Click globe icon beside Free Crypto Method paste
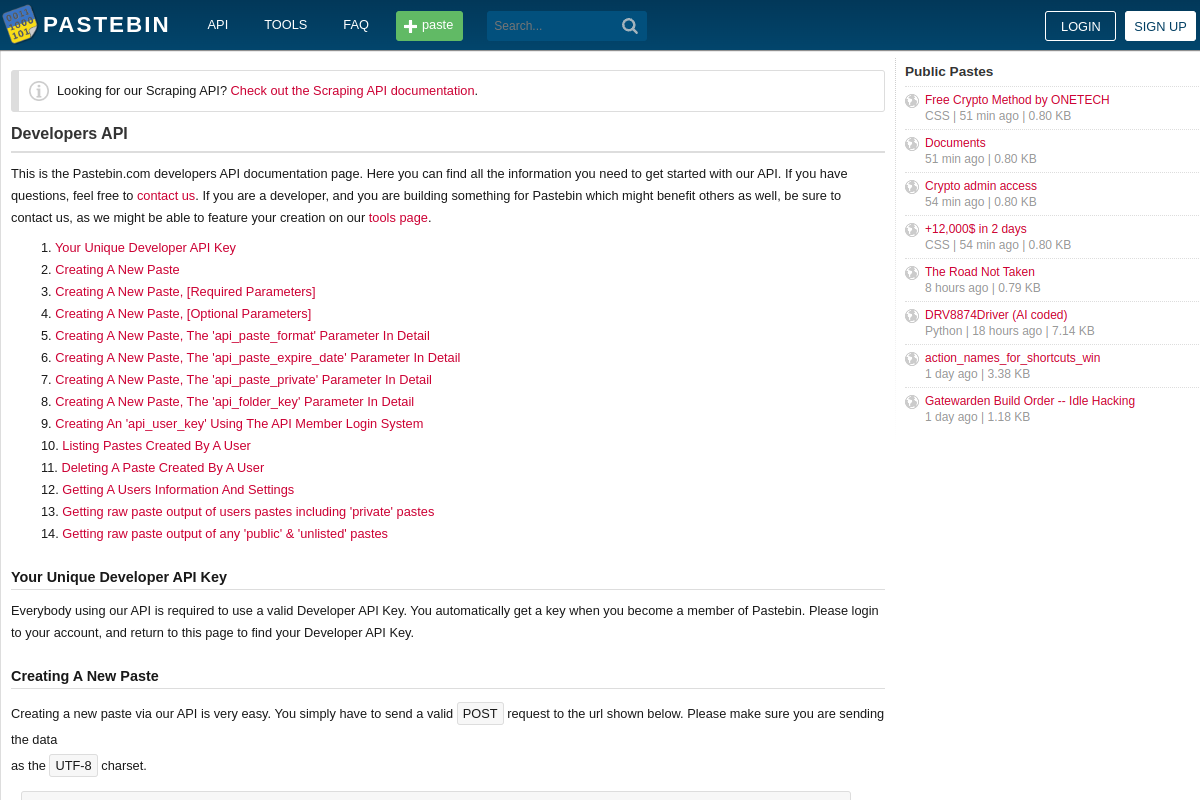Screen dimensions: 1200x800 [x=912, y=101]
